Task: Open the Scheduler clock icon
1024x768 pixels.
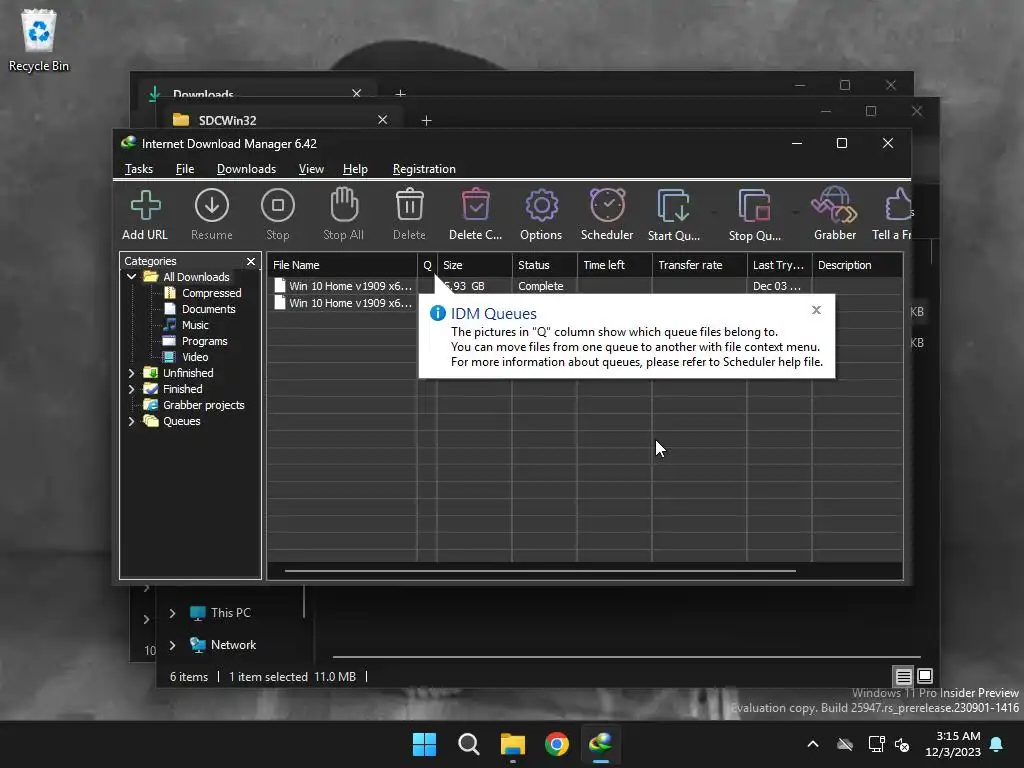Action: (607, 205)
